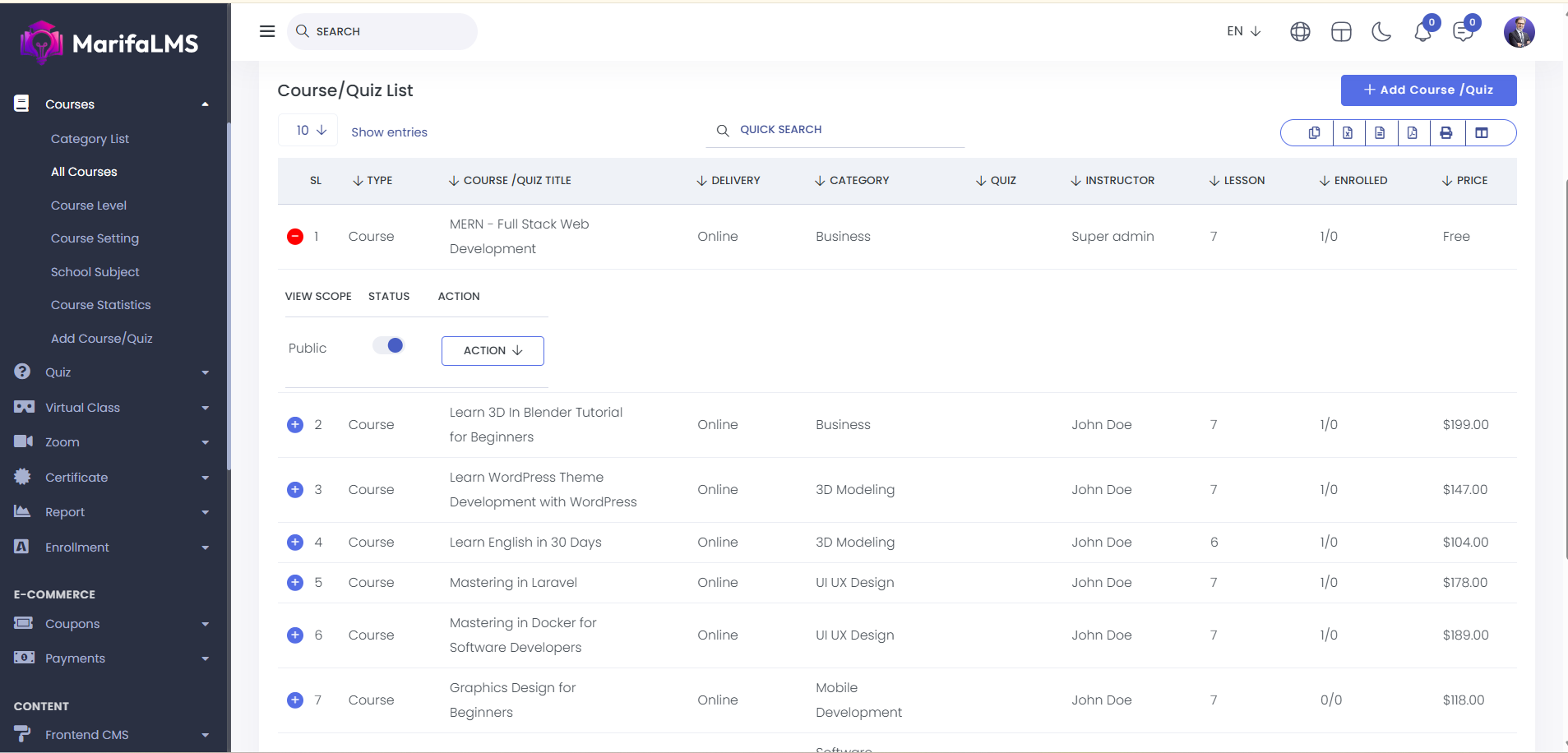Click the Export to PDF icon
1568x753 pixels.
click(1413, 133)
